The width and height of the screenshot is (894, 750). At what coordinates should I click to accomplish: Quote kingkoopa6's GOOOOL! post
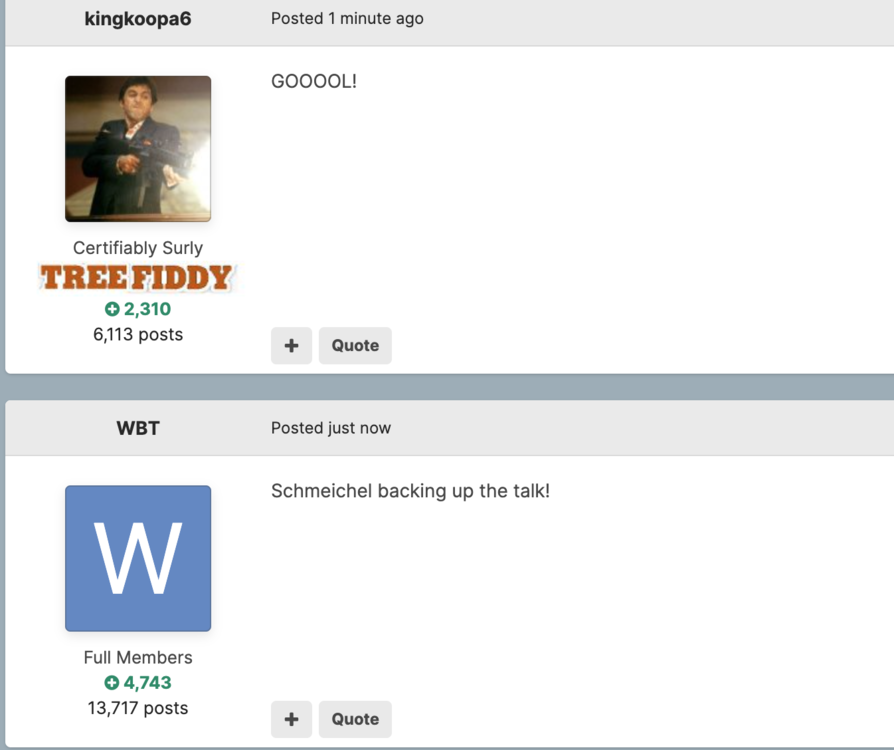[x=355, y=346]
